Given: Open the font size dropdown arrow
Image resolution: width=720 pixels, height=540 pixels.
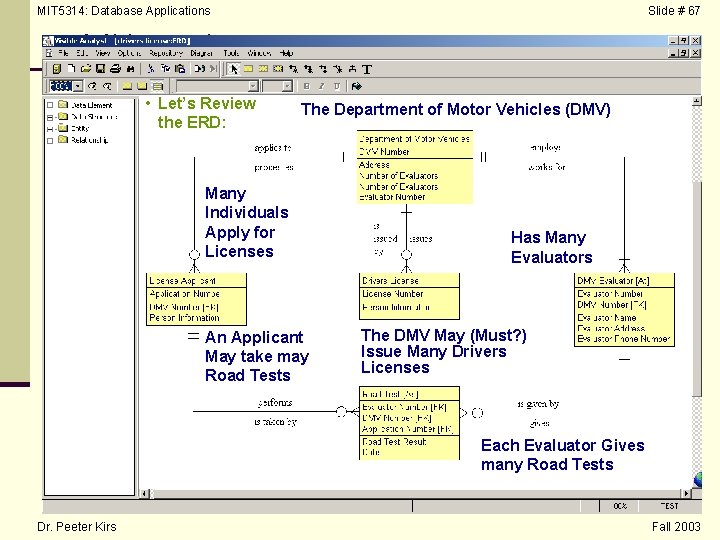Looking at the screenshot, I should (x=287, y=86).
